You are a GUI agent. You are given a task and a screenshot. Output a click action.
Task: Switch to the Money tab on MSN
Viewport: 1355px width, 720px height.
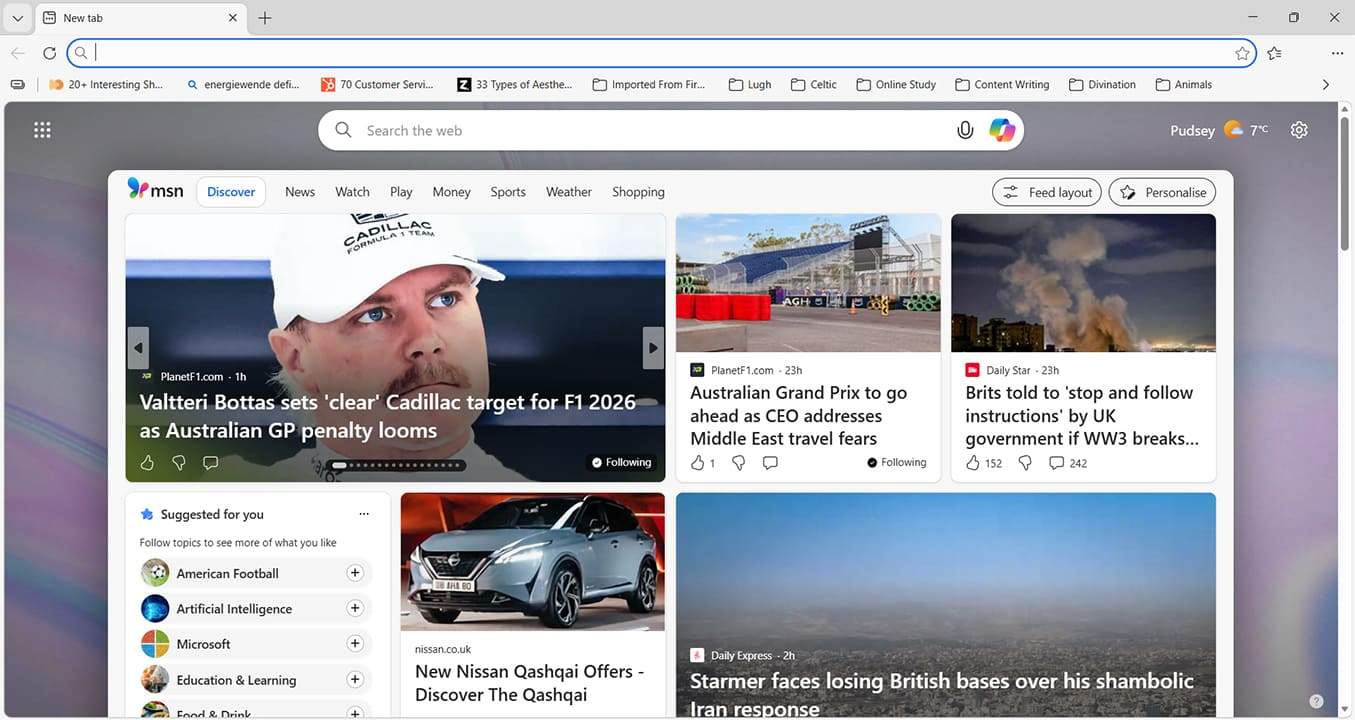point(451,191)
